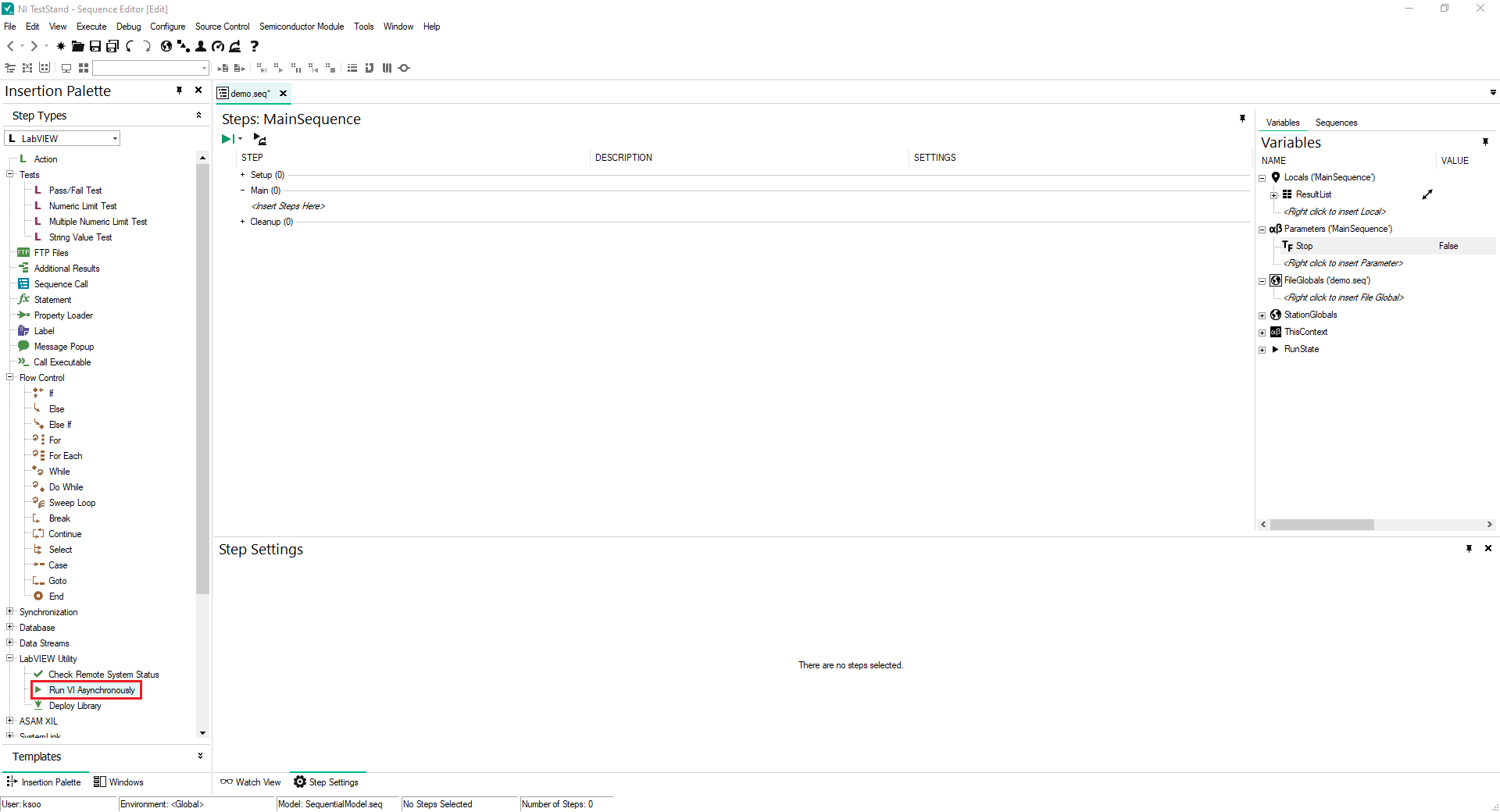The height and width of the screenshot is (812, 1500).
Task: Click 'Insert Steps Here' placeholder
Action: (x=287, y=206)
